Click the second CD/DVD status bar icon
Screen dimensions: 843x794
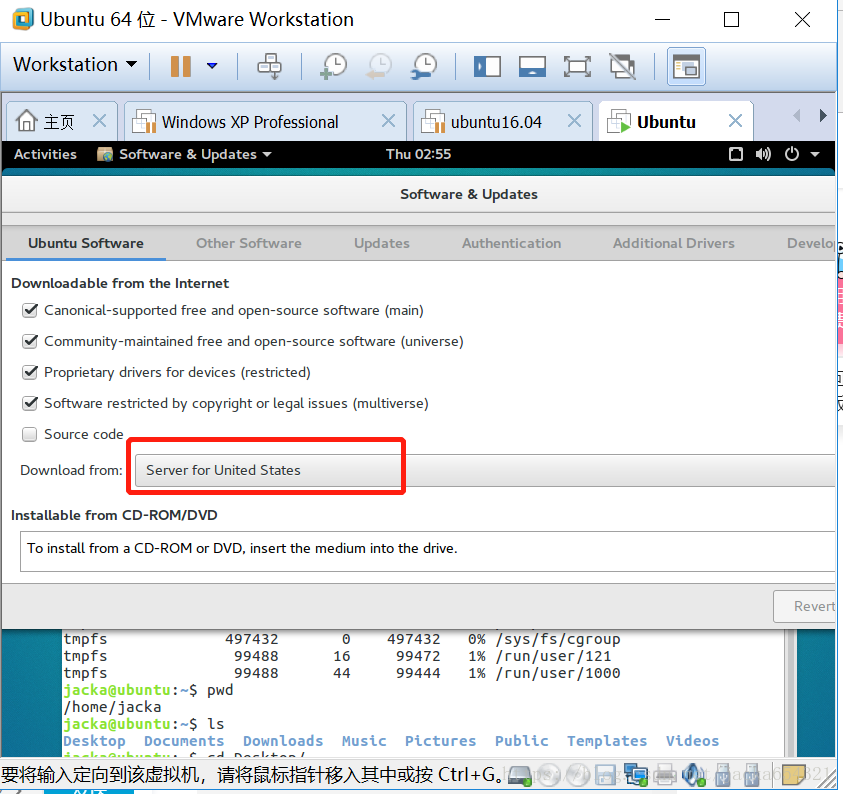click(578, 775)
